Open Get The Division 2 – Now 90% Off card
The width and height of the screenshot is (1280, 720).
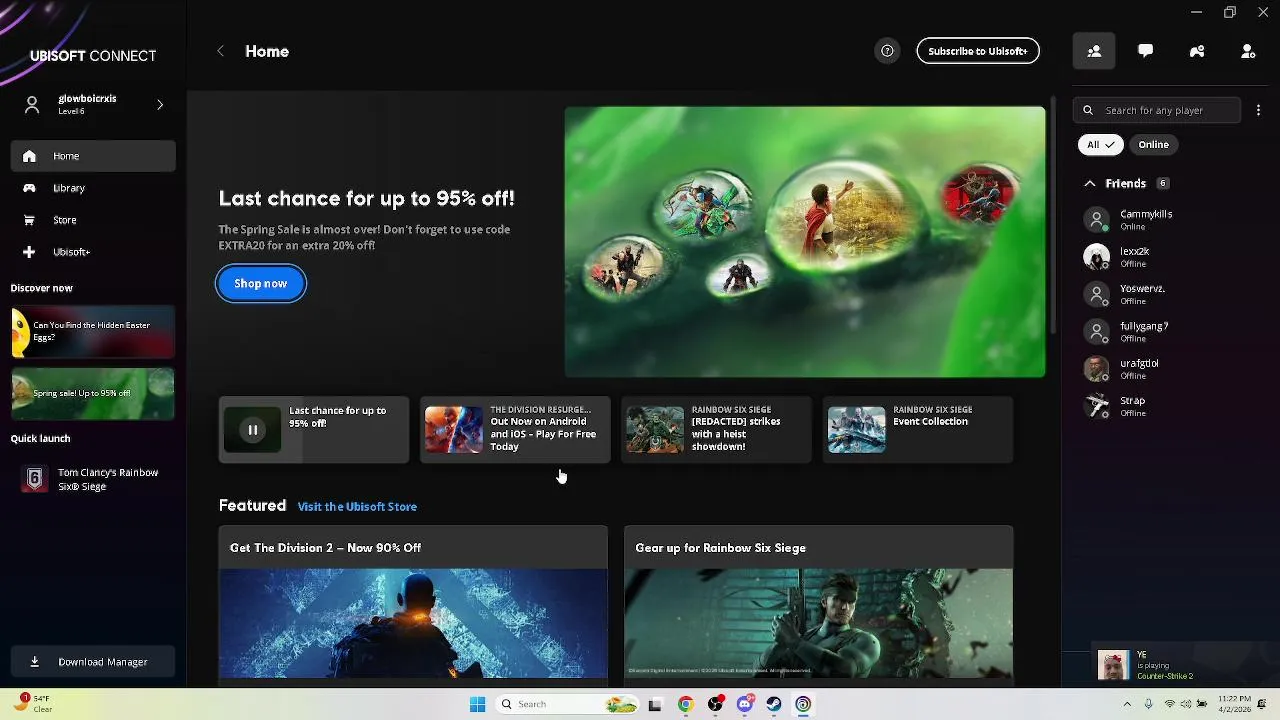pos(413,604)
